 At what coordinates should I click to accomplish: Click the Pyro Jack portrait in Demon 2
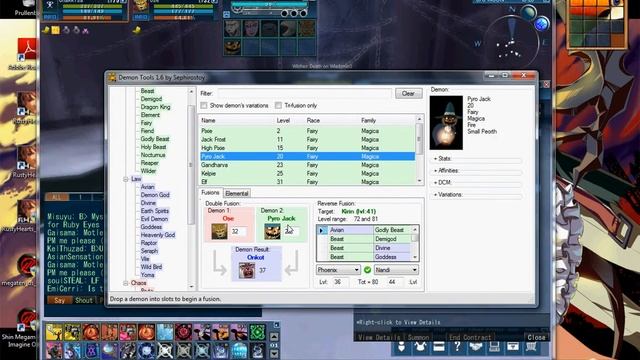pos(272,231)
